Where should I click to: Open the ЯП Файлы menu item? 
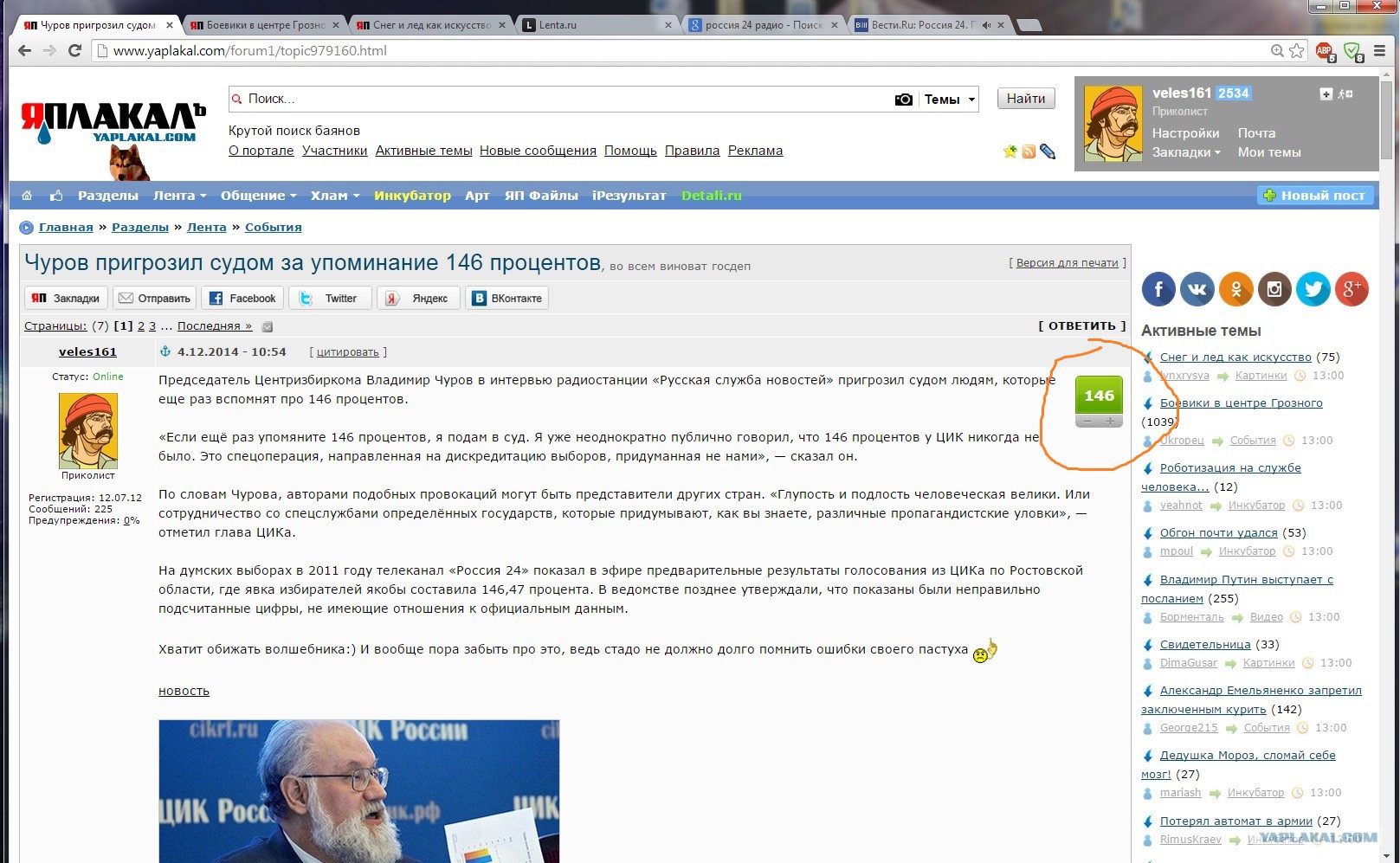541,196
